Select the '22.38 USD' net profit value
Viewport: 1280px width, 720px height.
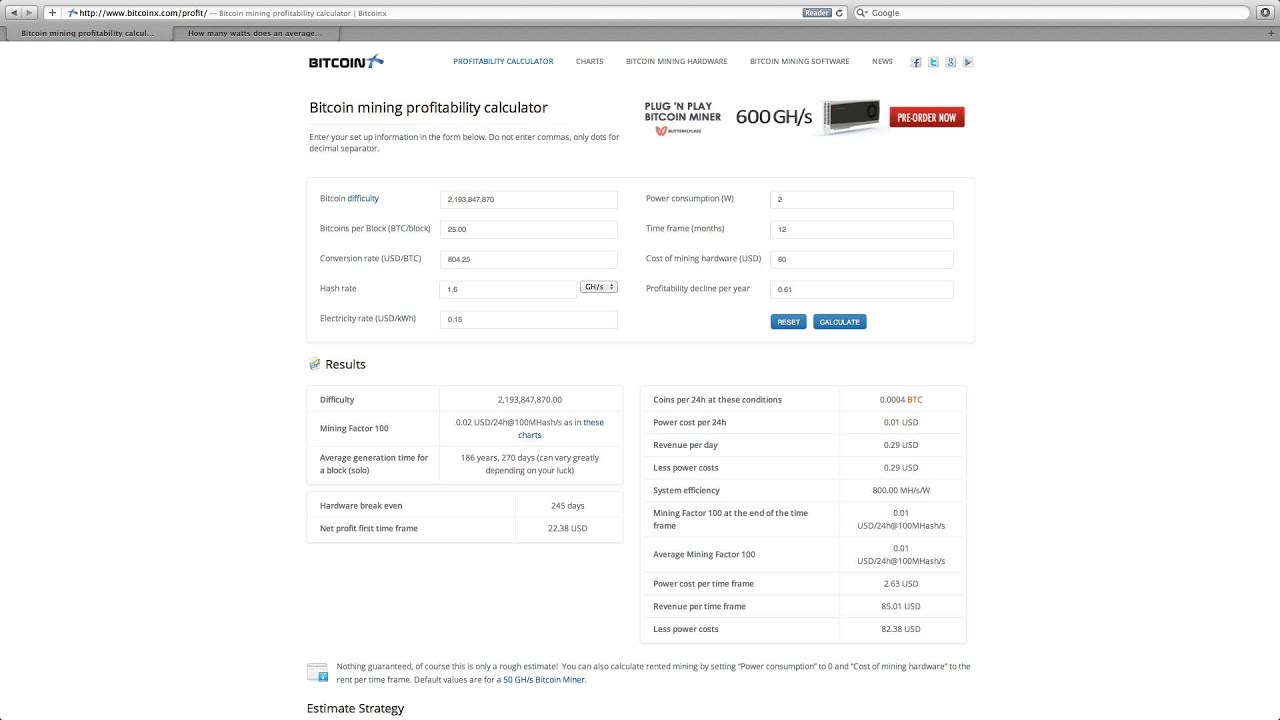tap(567, 528)
